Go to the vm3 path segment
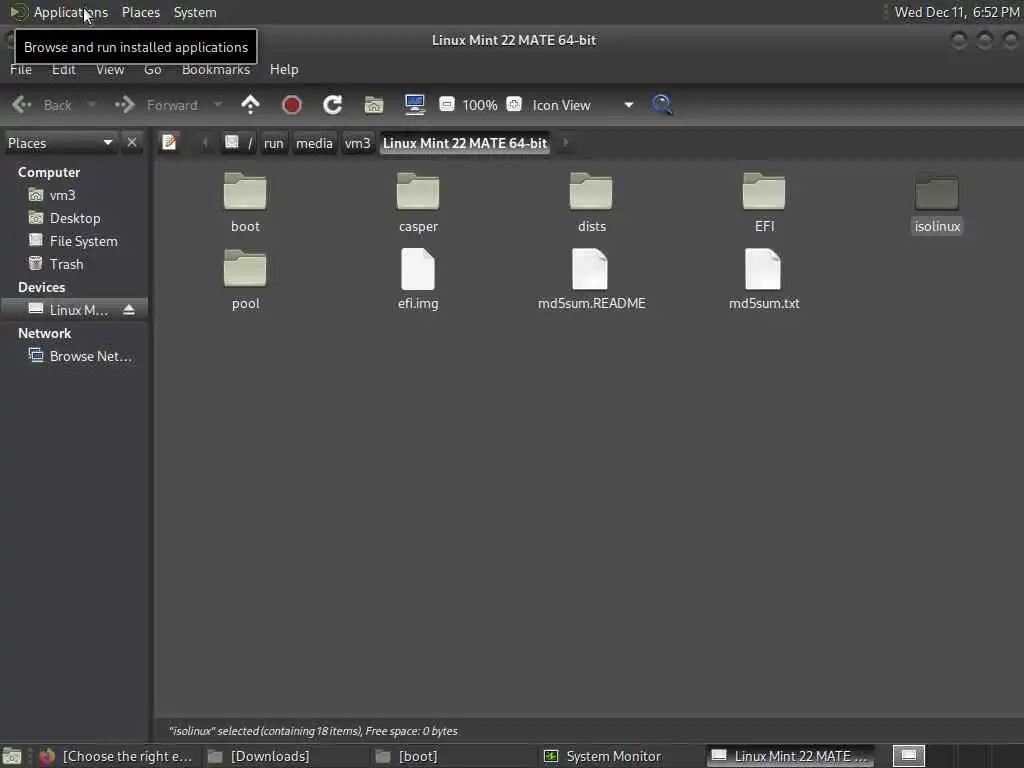 (357, 143)
